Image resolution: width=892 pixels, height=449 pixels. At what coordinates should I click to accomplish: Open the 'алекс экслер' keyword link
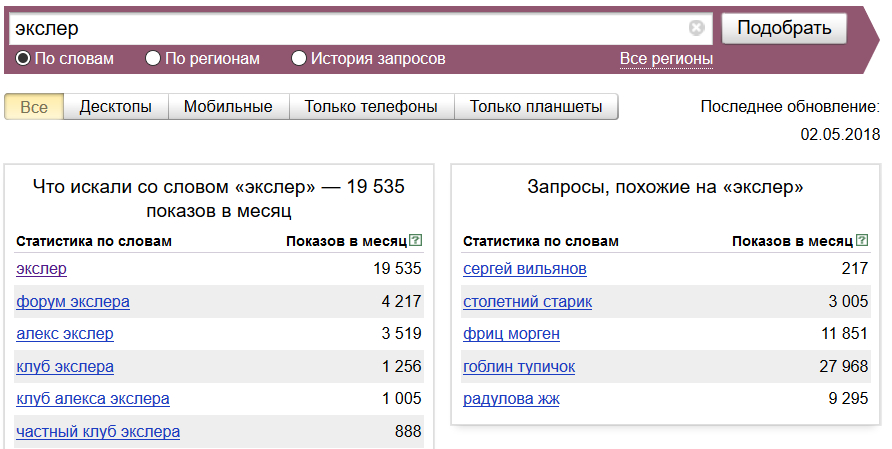65,334
